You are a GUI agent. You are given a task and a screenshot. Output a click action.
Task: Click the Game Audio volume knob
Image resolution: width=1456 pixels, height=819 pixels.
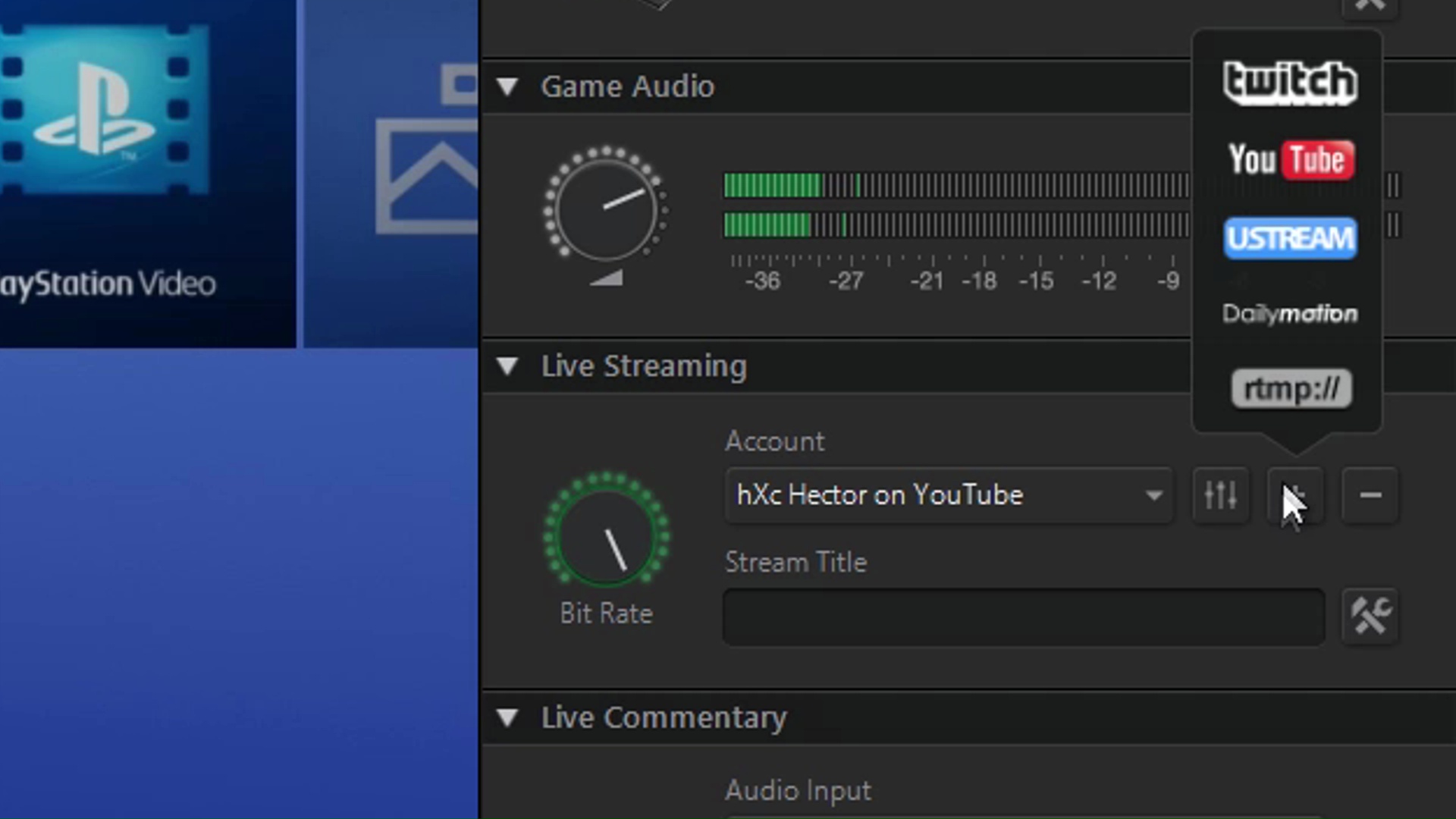pos(606,208)
